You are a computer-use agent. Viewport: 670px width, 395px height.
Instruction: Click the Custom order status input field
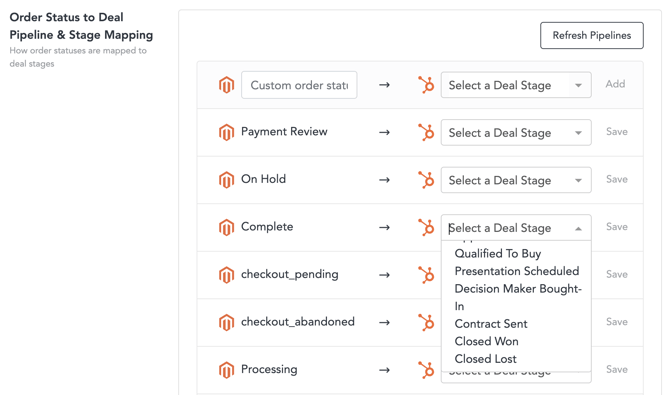coord(299,85)
